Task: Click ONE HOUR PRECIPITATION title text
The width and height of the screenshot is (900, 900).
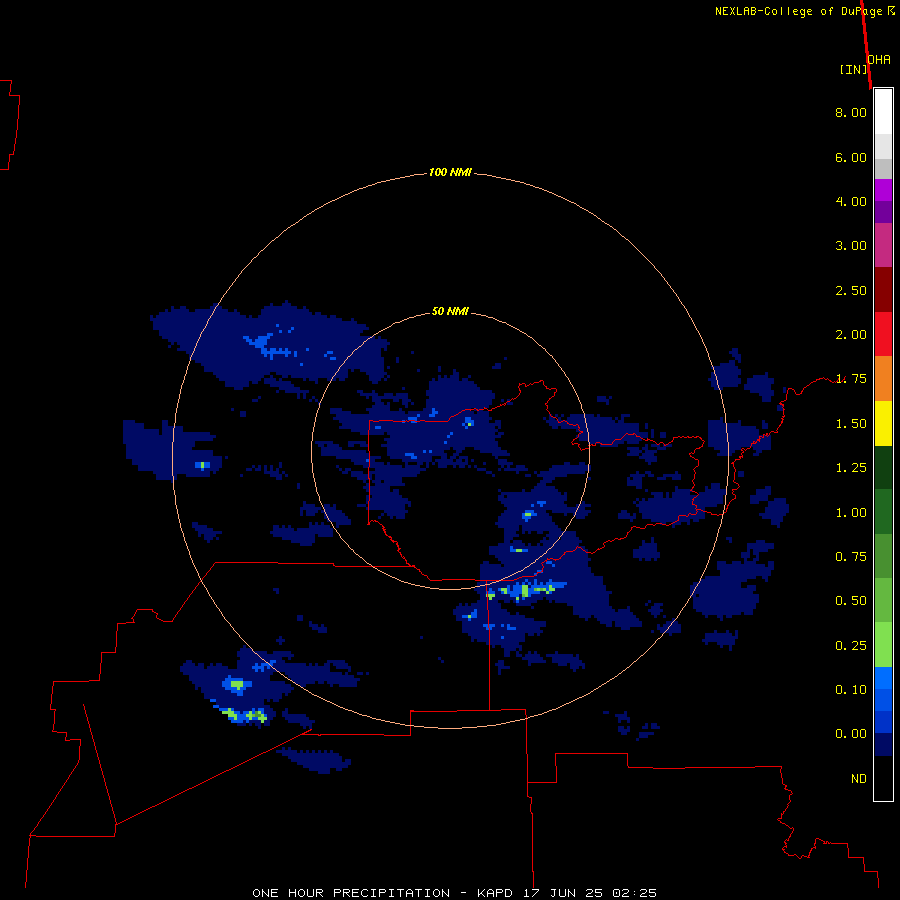Action: 351,893
